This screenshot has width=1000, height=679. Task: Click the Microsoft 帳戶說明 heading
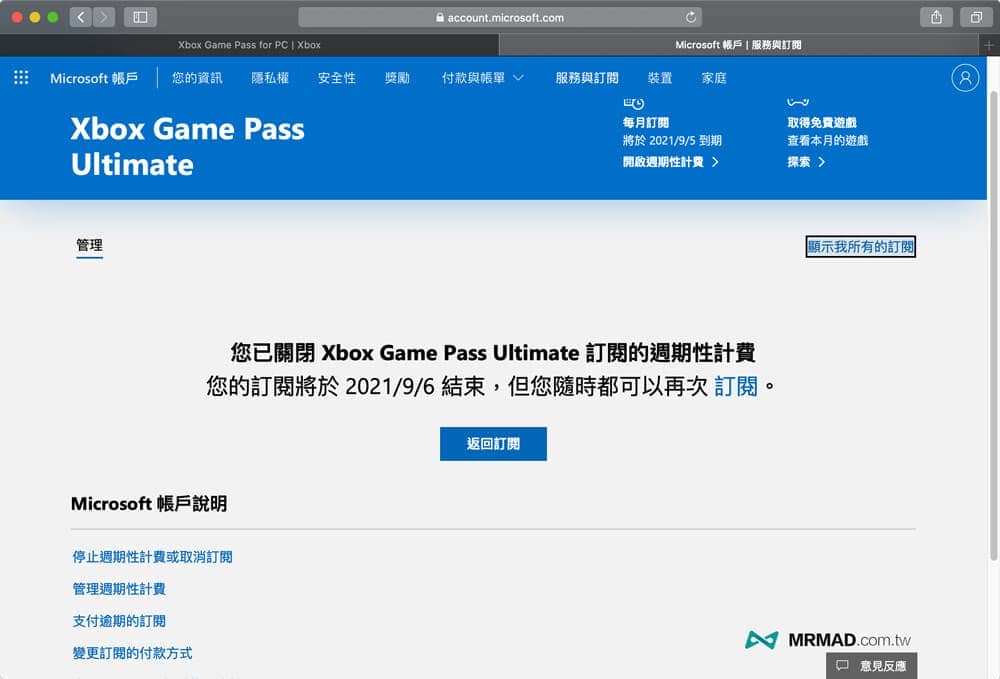tap(149, 504)
